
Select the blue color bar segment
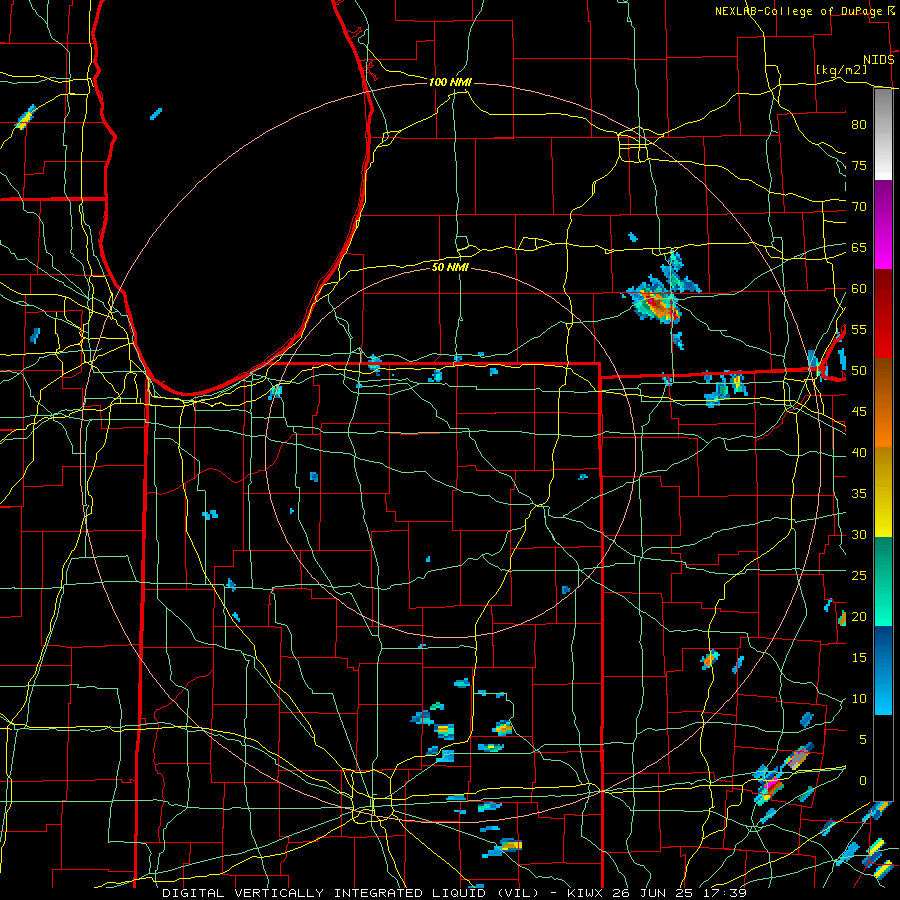coord(883,670)
